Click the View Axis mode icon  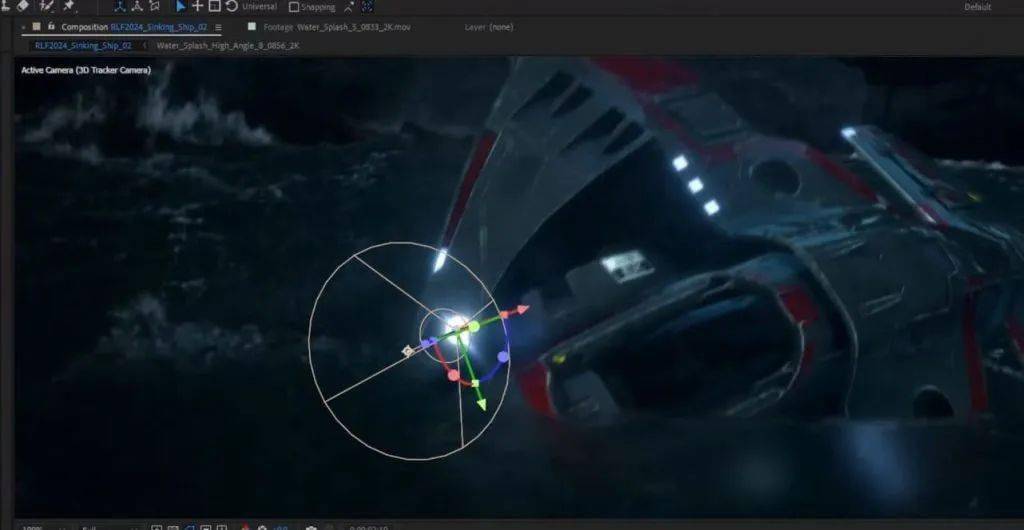[x=152, y=6]
